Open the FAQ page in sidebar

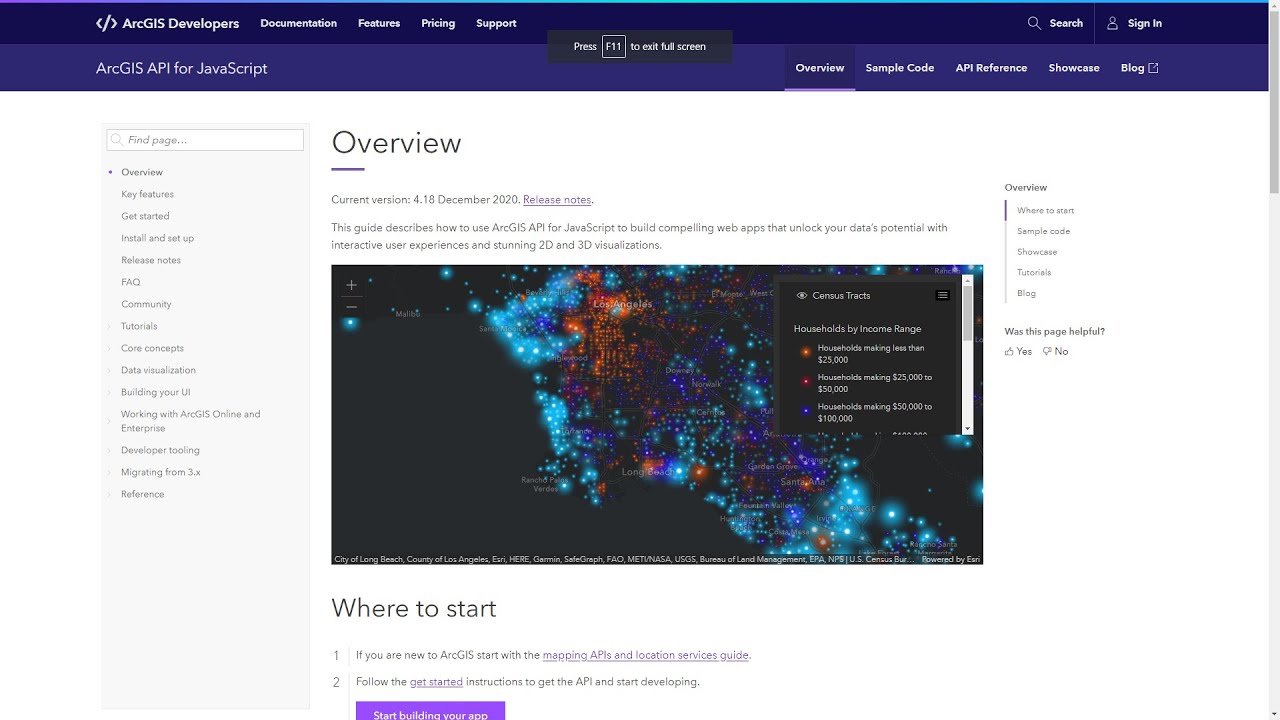[x=130, y=282]
